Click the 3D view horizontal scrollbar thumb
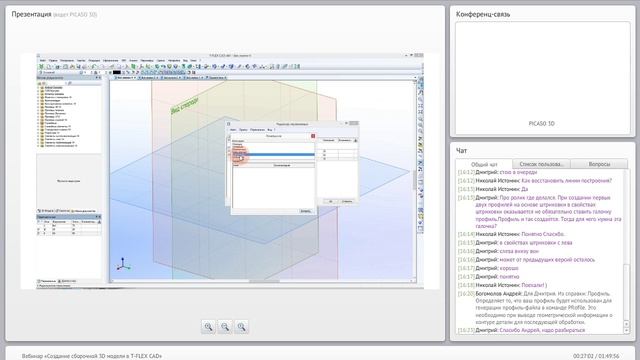Viewport: 640px width, 360px height. (x=264, y=281)
